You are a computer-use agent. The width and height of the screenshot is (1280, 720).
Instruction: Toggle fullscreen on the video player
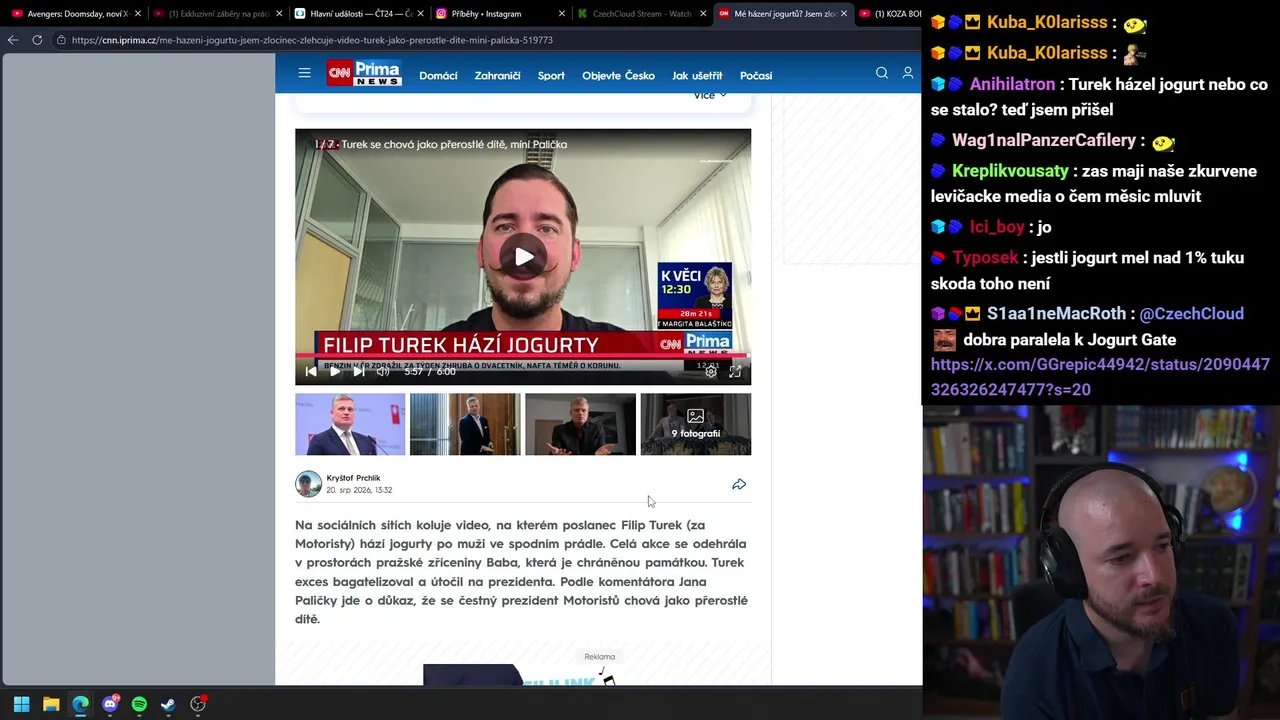pos(735,372)
